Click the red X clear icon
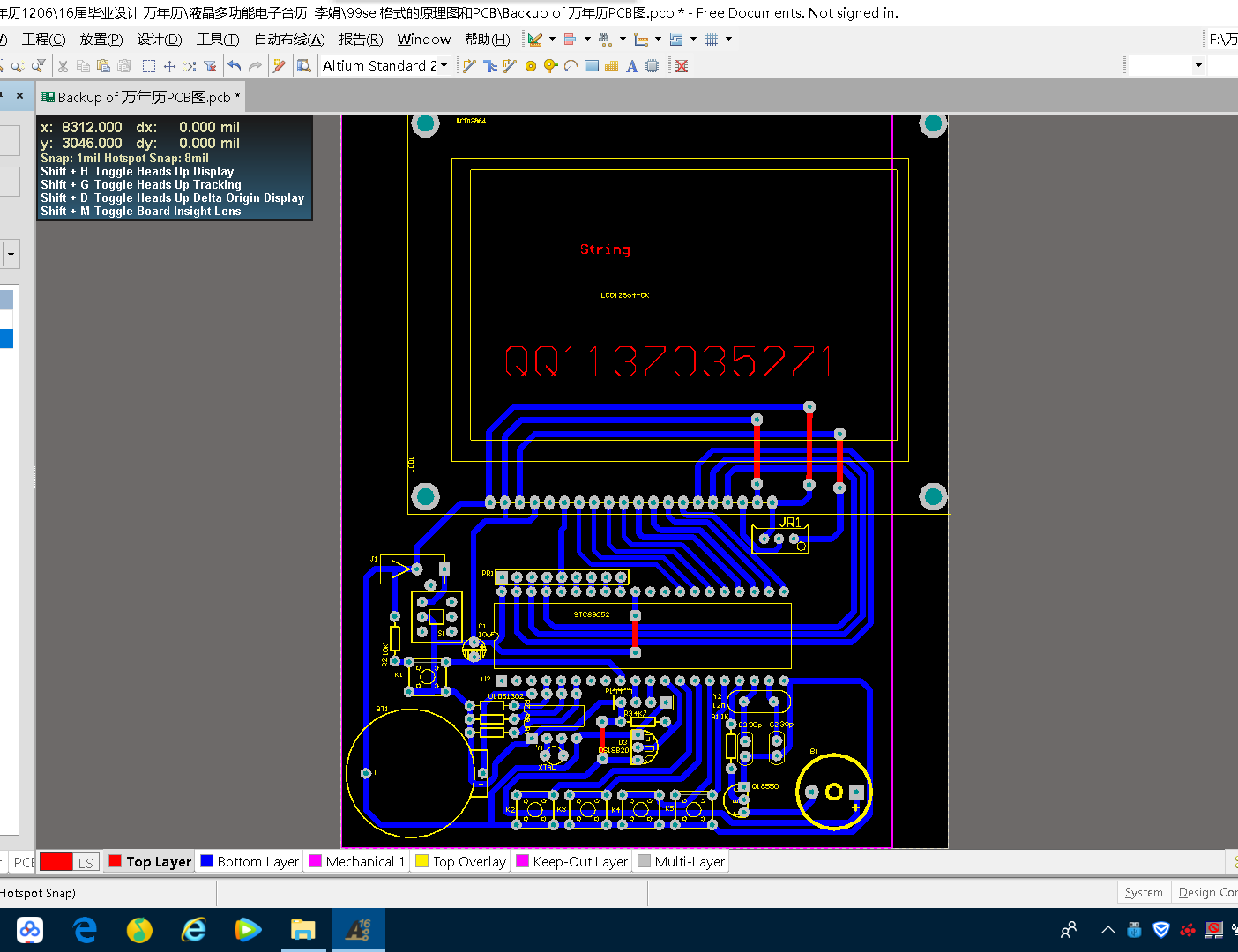 pos(682,66)
